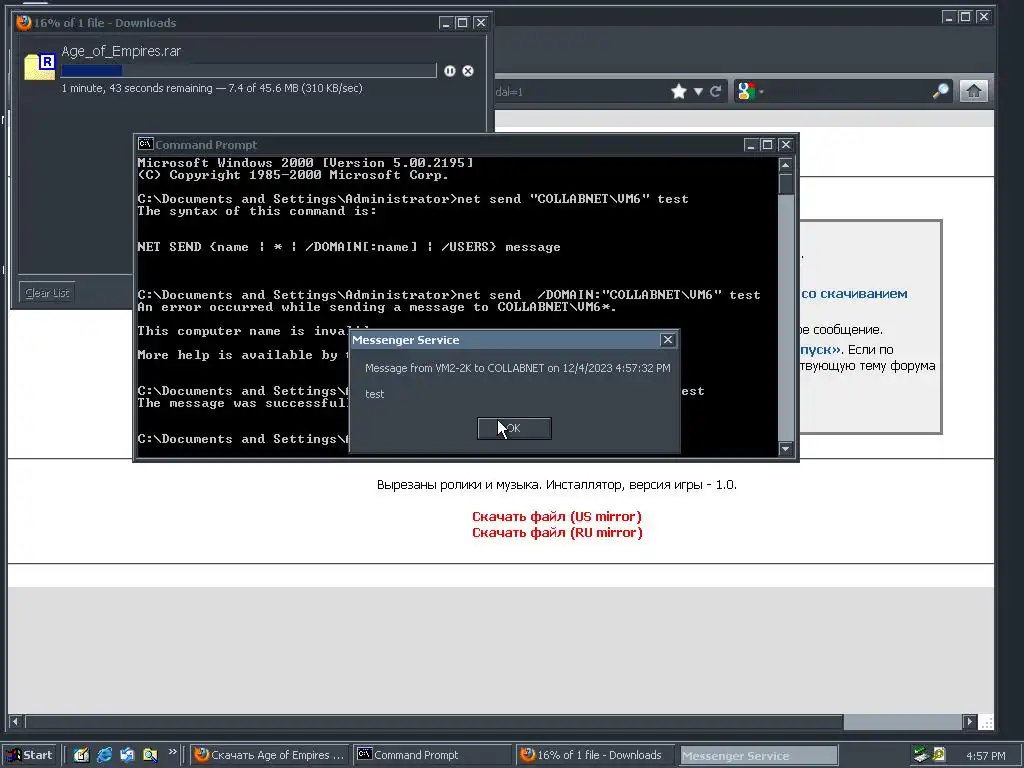Screen dimensions: 1024x768
Task: Minimize the Command Prompt window
Action: coord(750,145)
